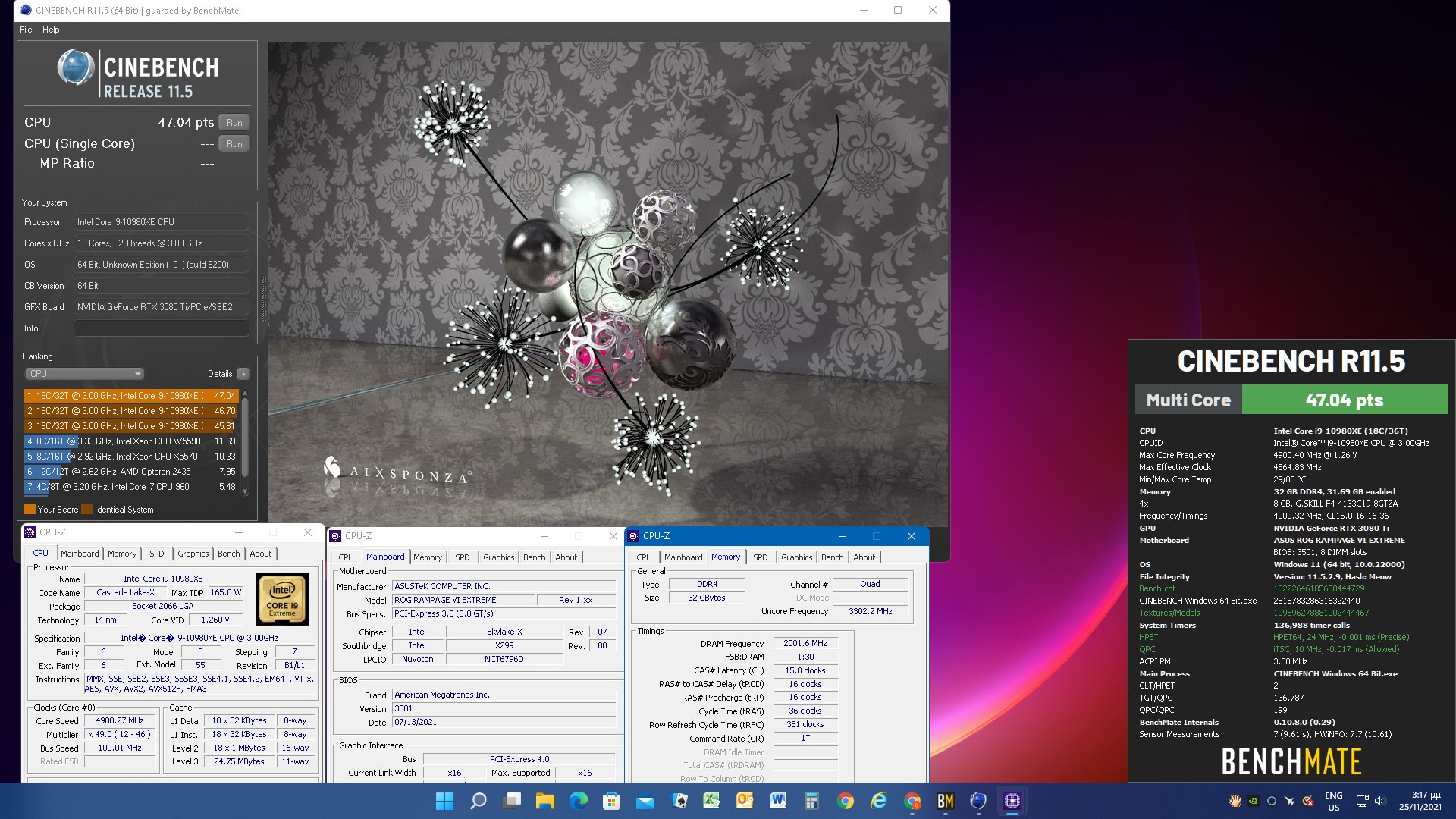Open Calculator from the taskbar
Screen dimensions: 1456x819
point(812,801)
